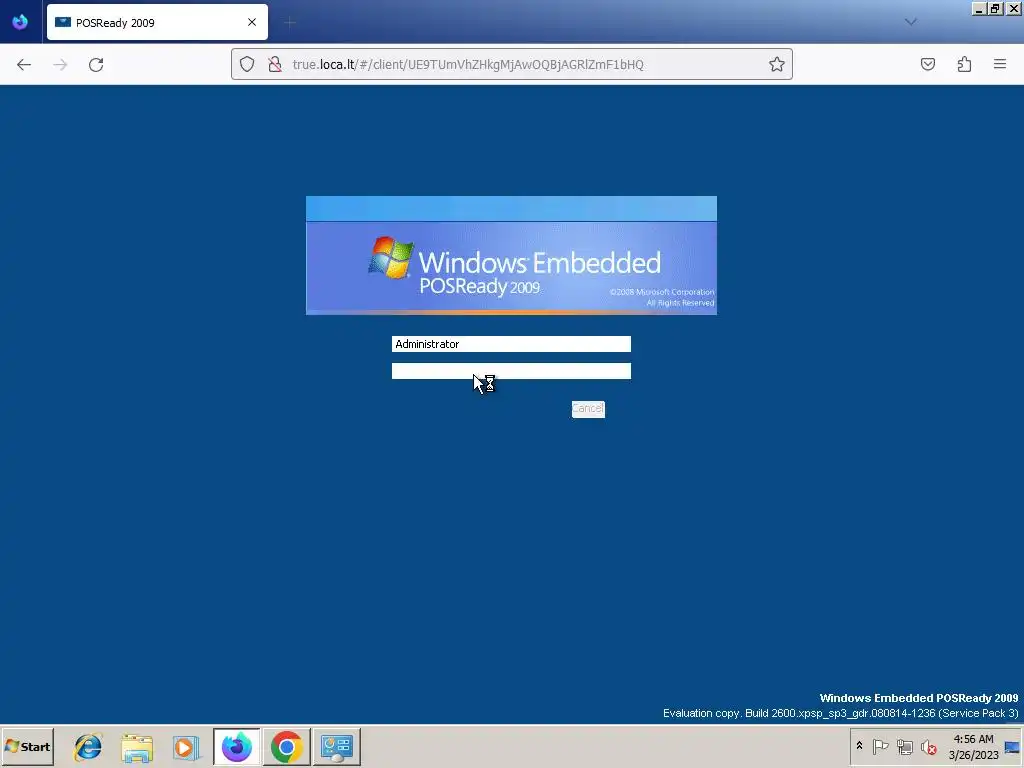
Task: Launch Windows Media Player from taskbar
Action: [186, 746]
